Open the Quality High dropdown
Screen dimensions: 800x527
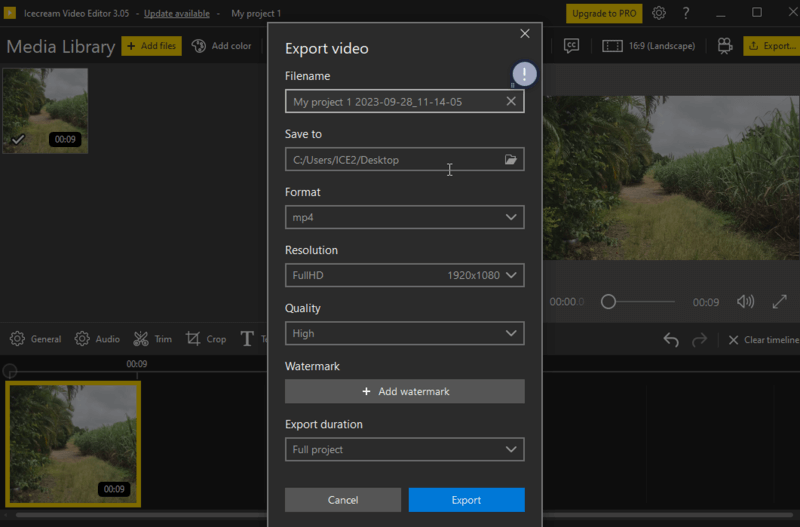click(x=405, y=334)
